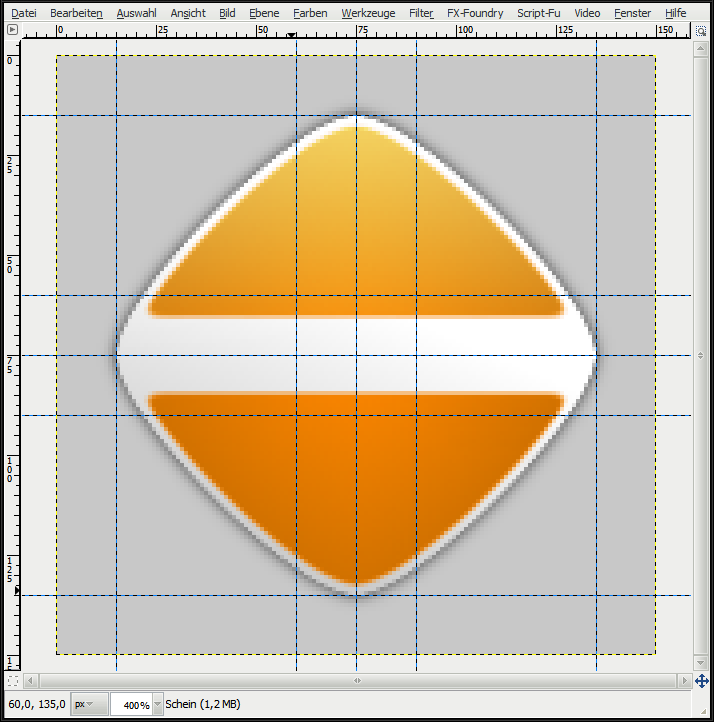Toggle the Quick Mask button at bottom left

[x=13, y=680]
